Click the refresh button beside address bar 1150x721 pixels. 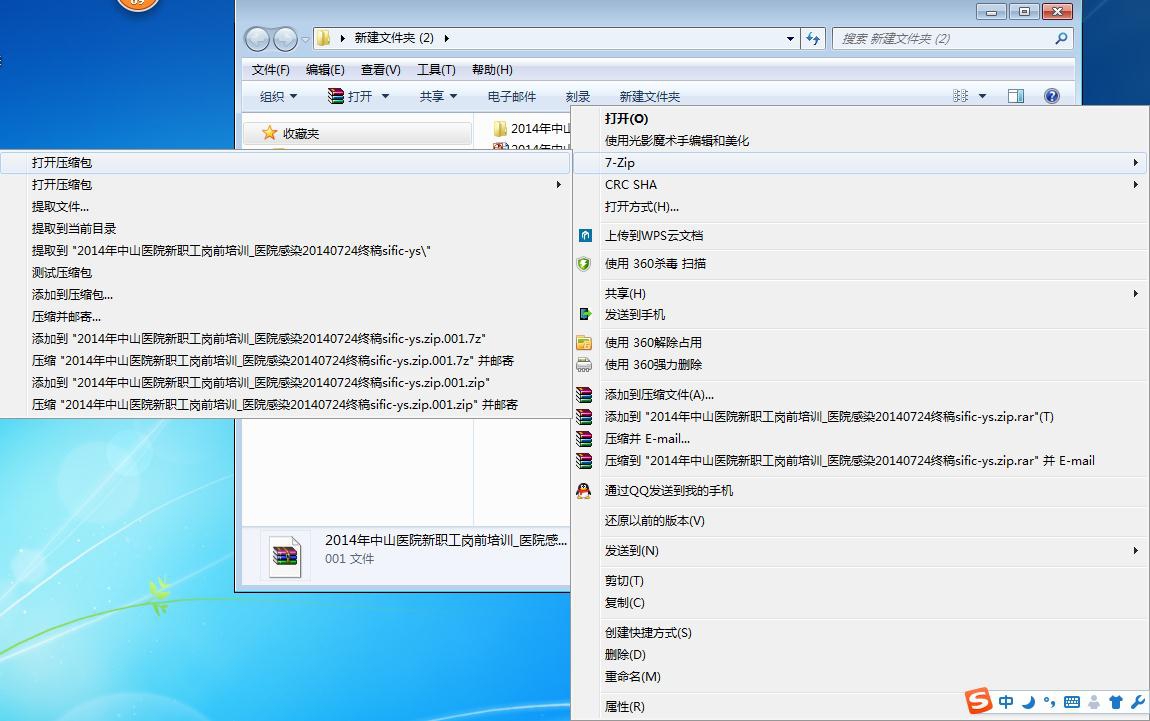(x=814, y=38)
